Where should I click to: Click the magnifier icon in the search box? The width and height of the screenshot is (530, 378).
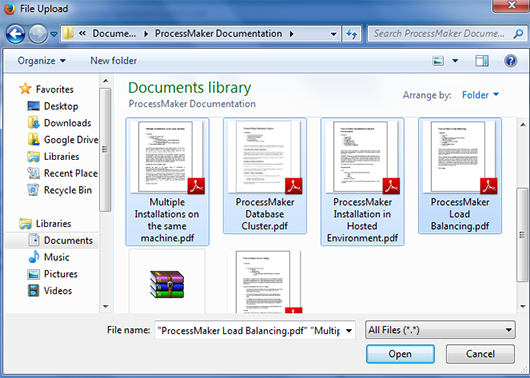coord(517,34)
